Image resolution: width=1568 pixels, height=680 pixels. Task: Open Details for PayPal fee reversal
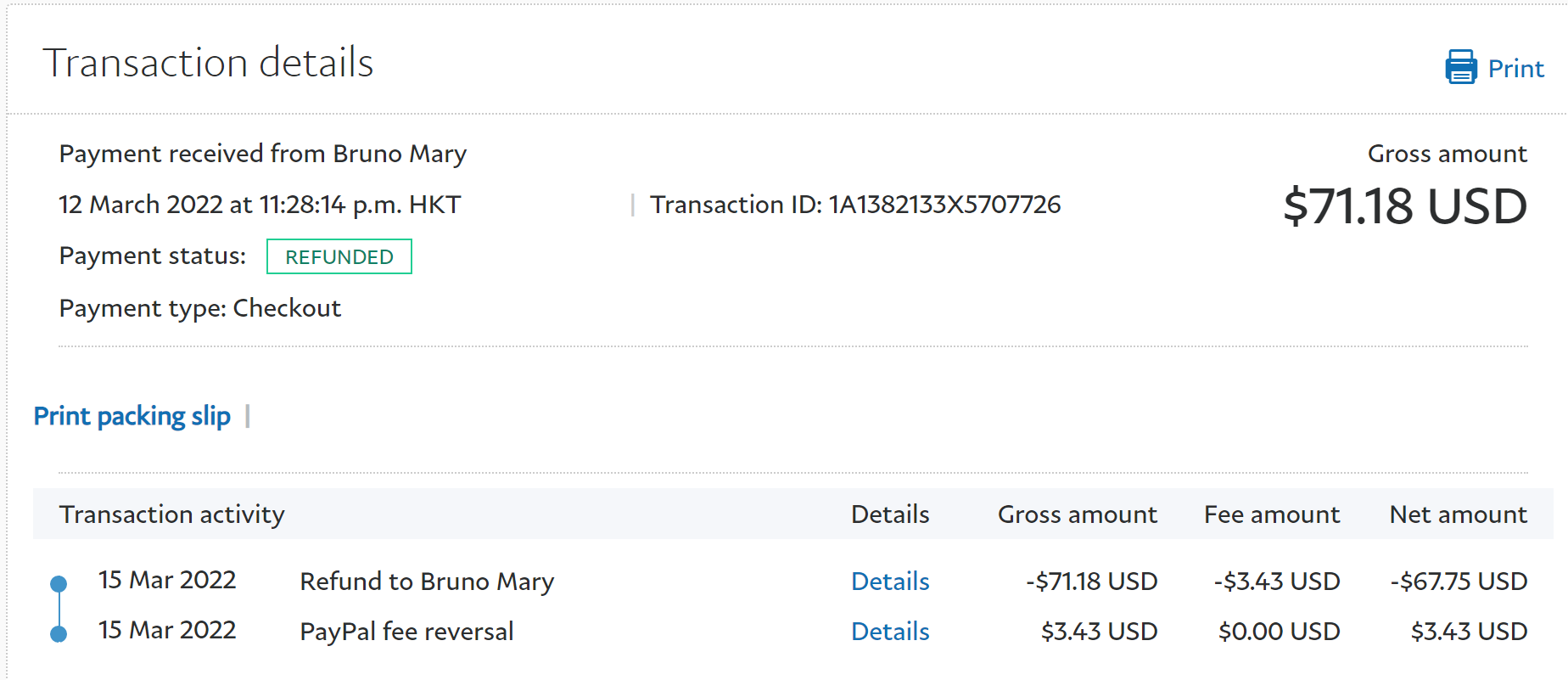890,632
